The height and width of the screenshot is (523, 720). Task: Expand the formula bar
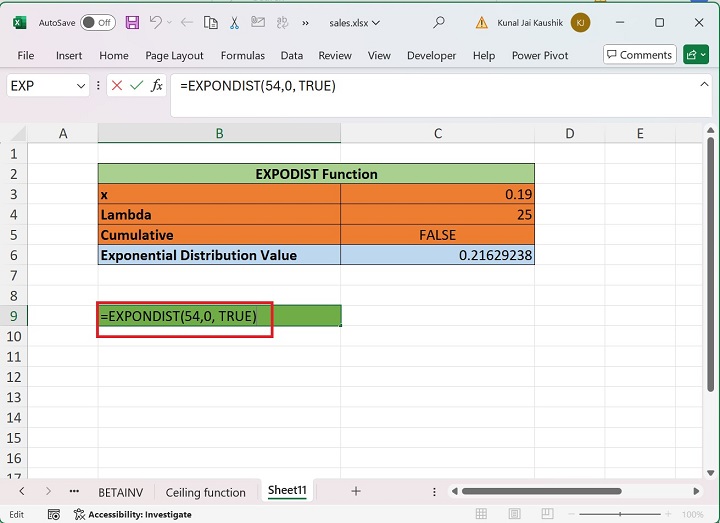tap(705, 85)
